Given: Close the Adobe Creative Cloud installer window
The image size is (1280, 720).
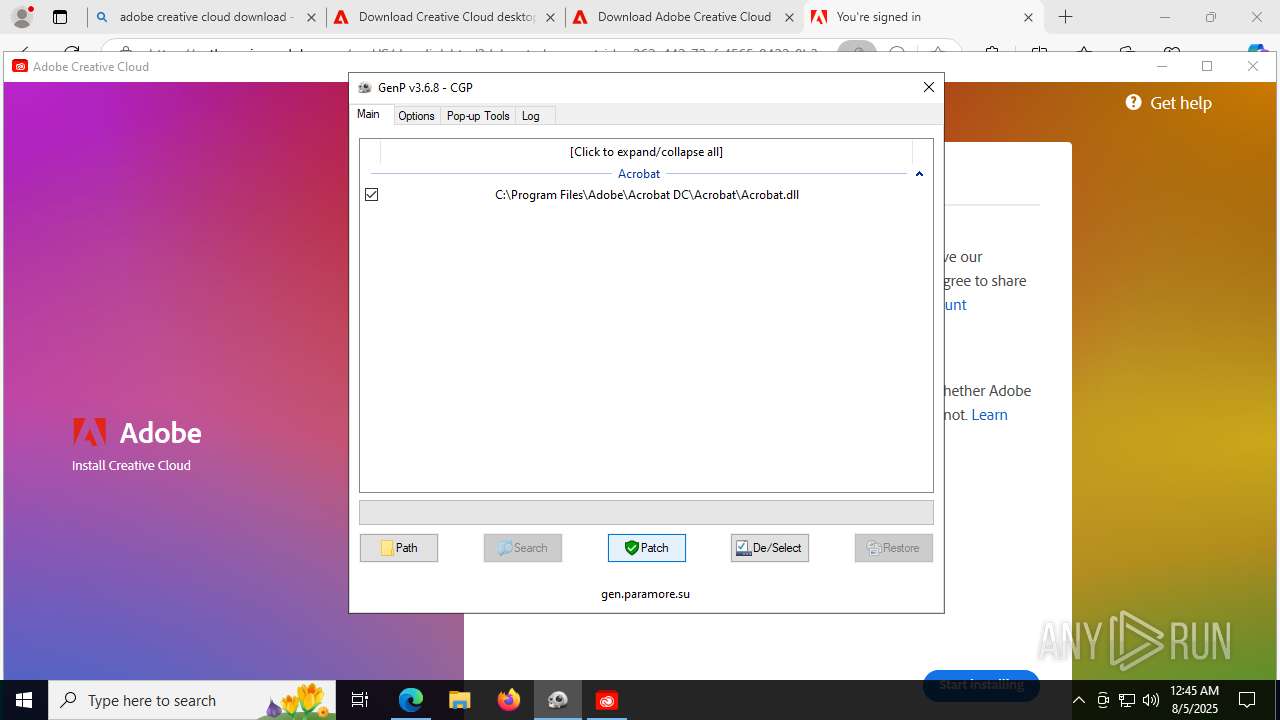Looking at the screenshot, I should [x=1253, y=66].
